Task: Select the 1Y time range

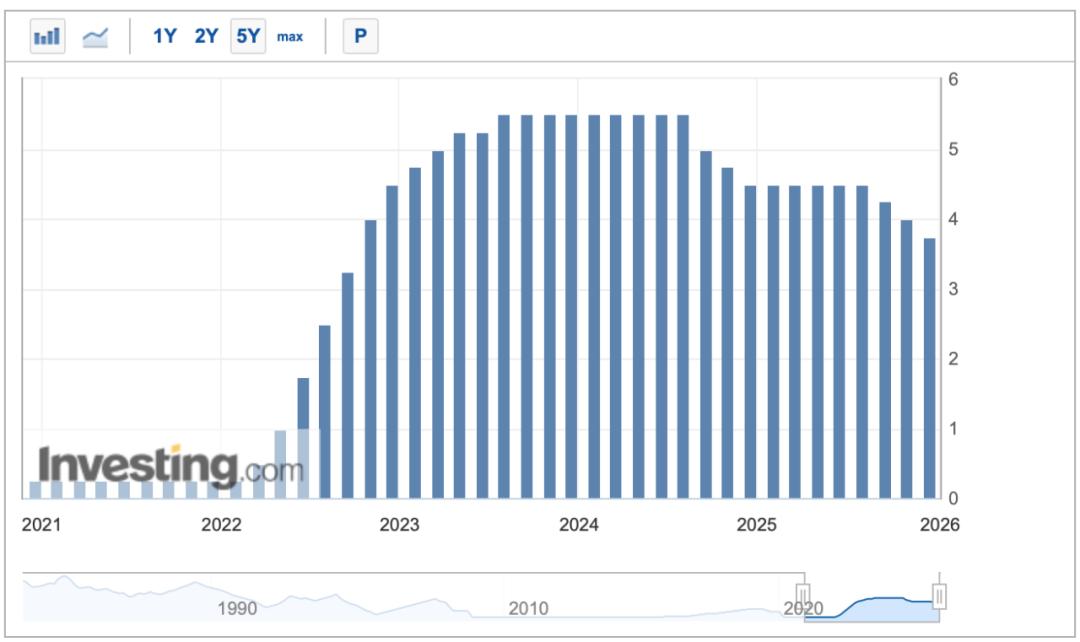Action: (164, 37)
